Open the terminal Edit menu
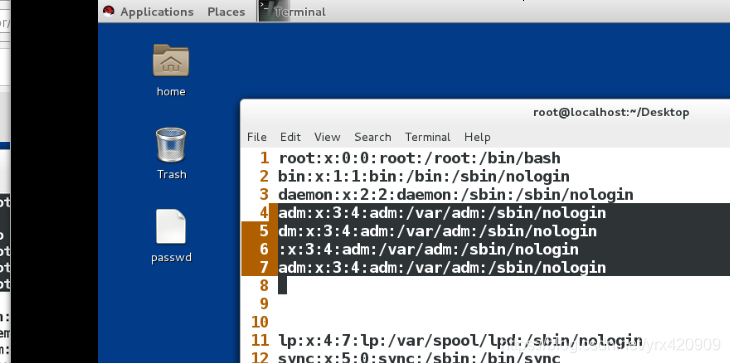 pos(291,137)
